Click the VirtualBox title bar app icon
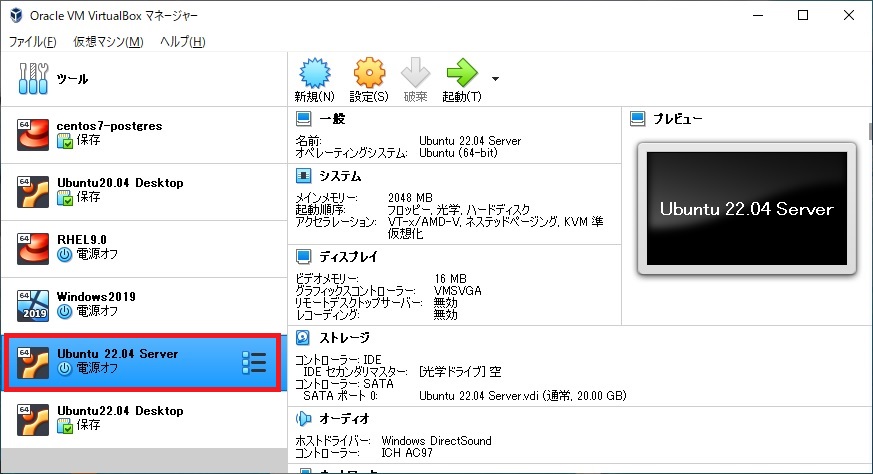This screenshot has height=474, width=873. click(16, 15)
